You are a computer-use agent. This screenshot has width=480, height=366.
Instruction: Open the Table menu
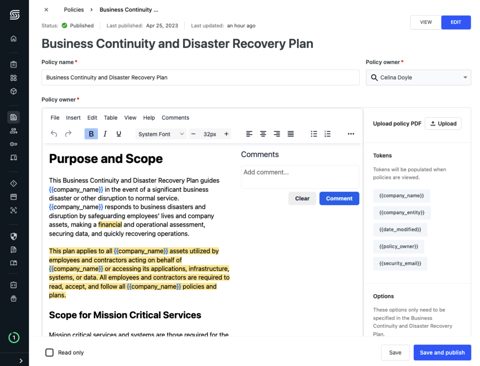110,118
